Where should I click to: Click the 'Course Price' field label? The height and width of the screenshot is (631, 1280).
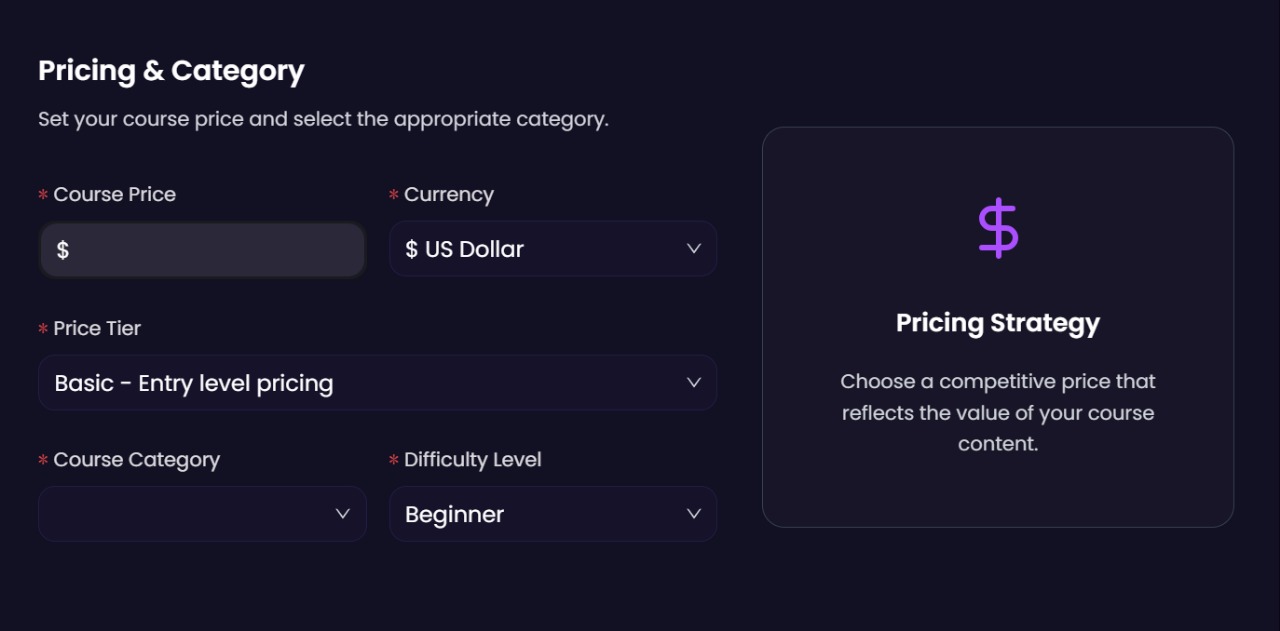pyautogui.click(x=114, y=195)
